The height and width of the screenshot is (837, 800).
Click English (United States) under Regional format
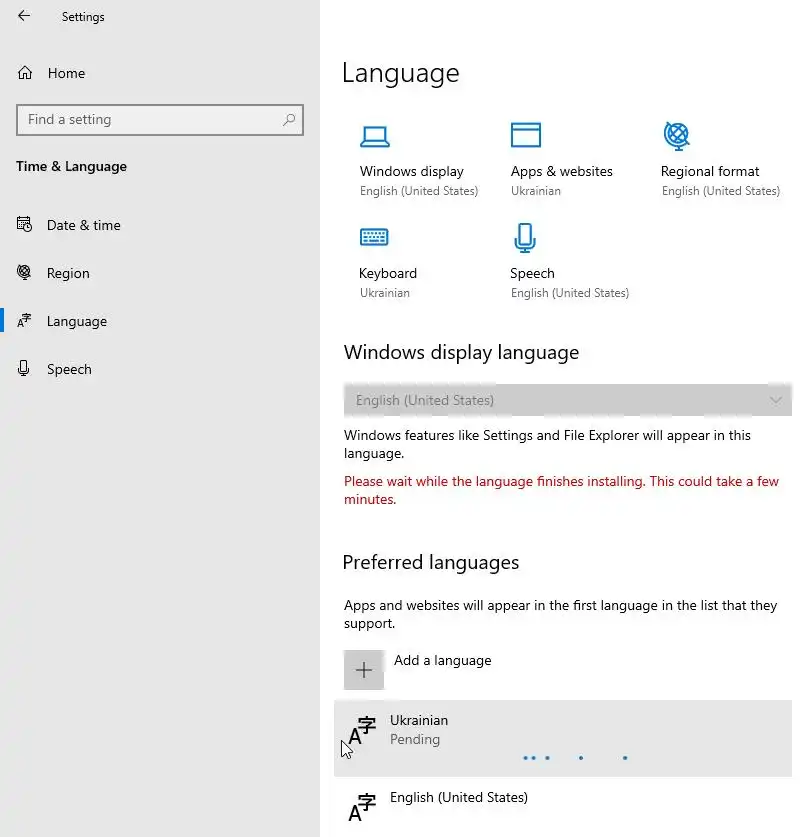pos(720,191)
